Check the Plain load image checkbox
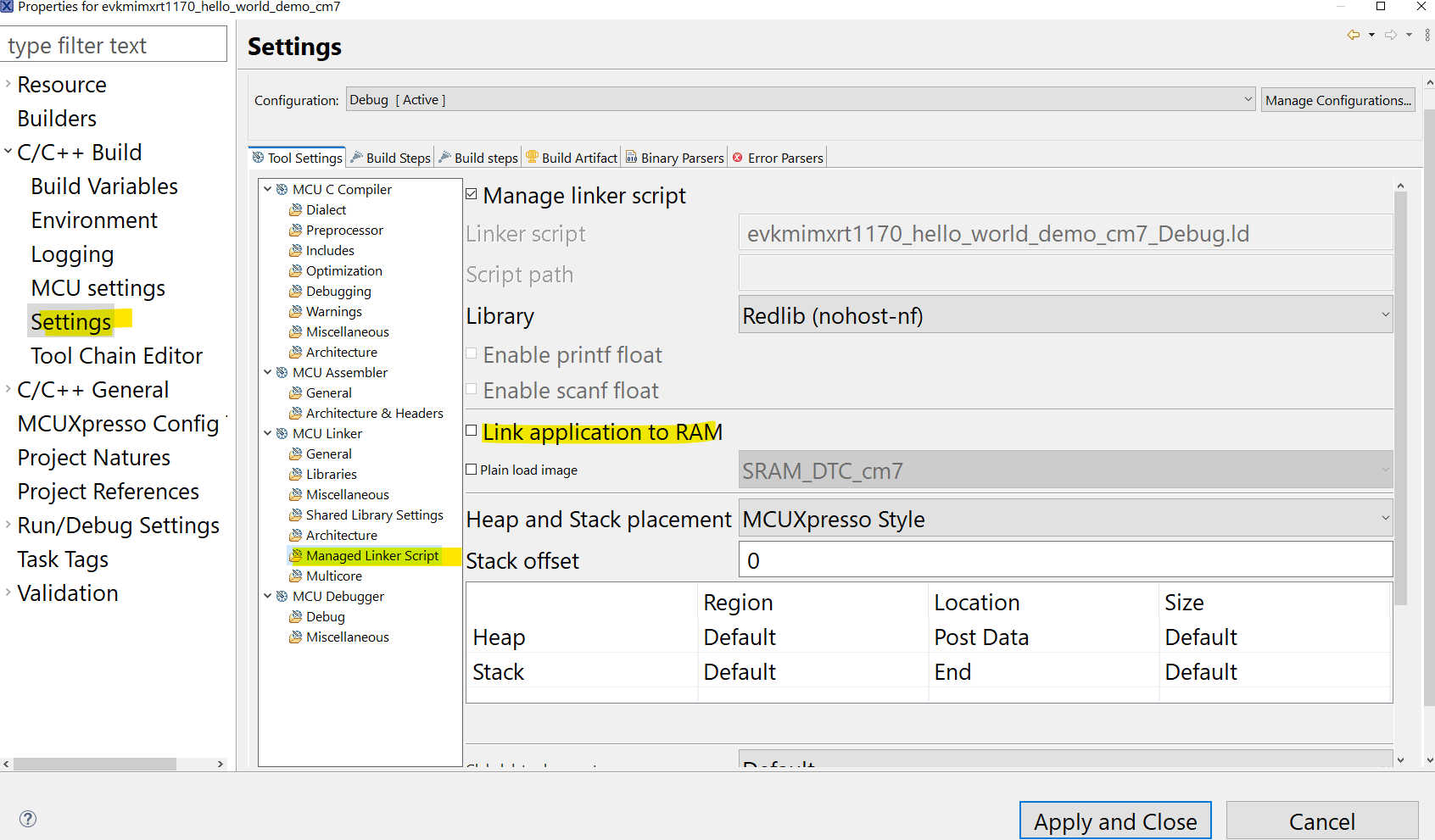This screenshot has width=1435, height=840. (472, 469)
